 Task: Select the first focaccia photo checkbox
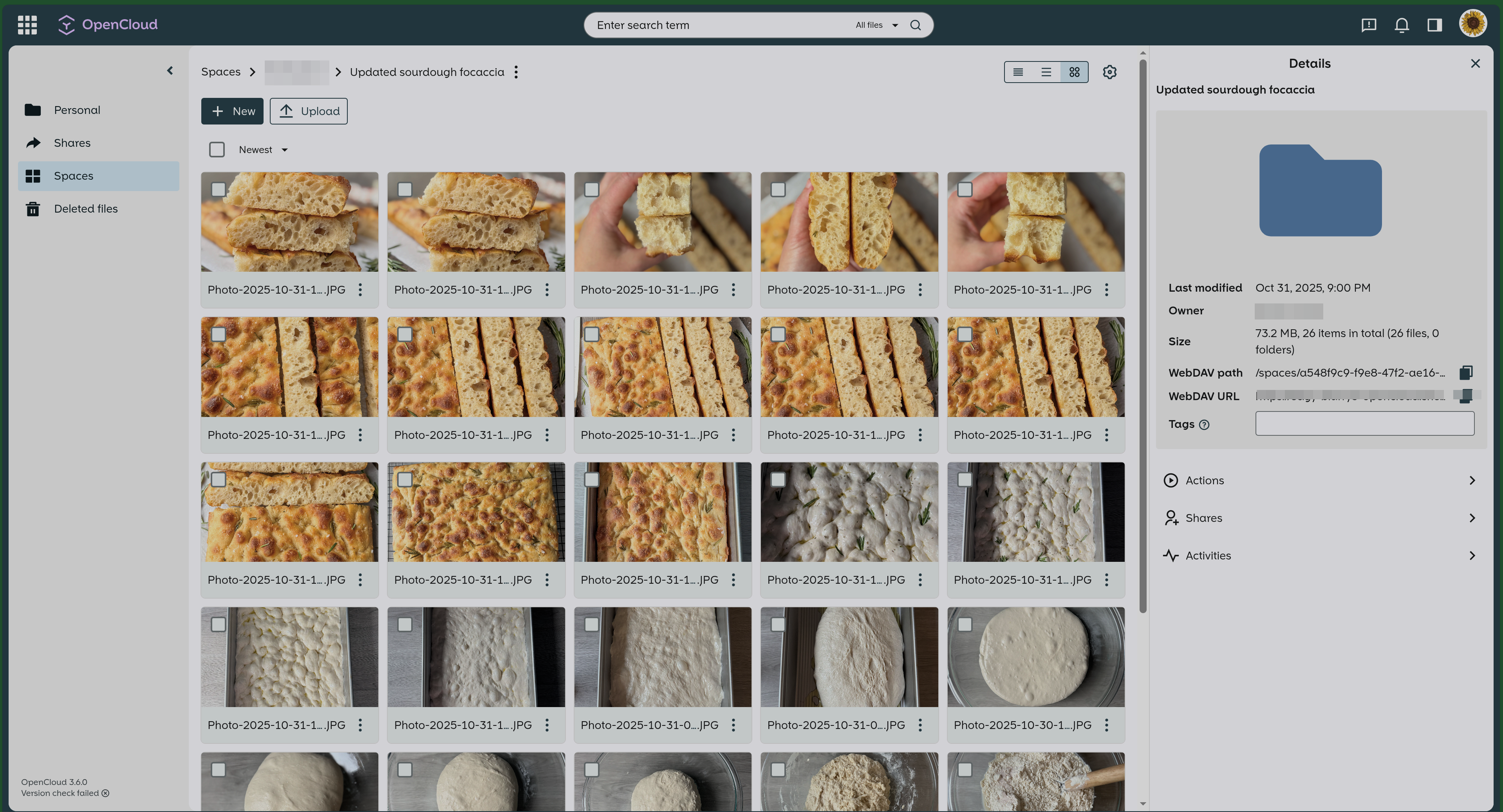pyautogui.click(x=218, y=189)
